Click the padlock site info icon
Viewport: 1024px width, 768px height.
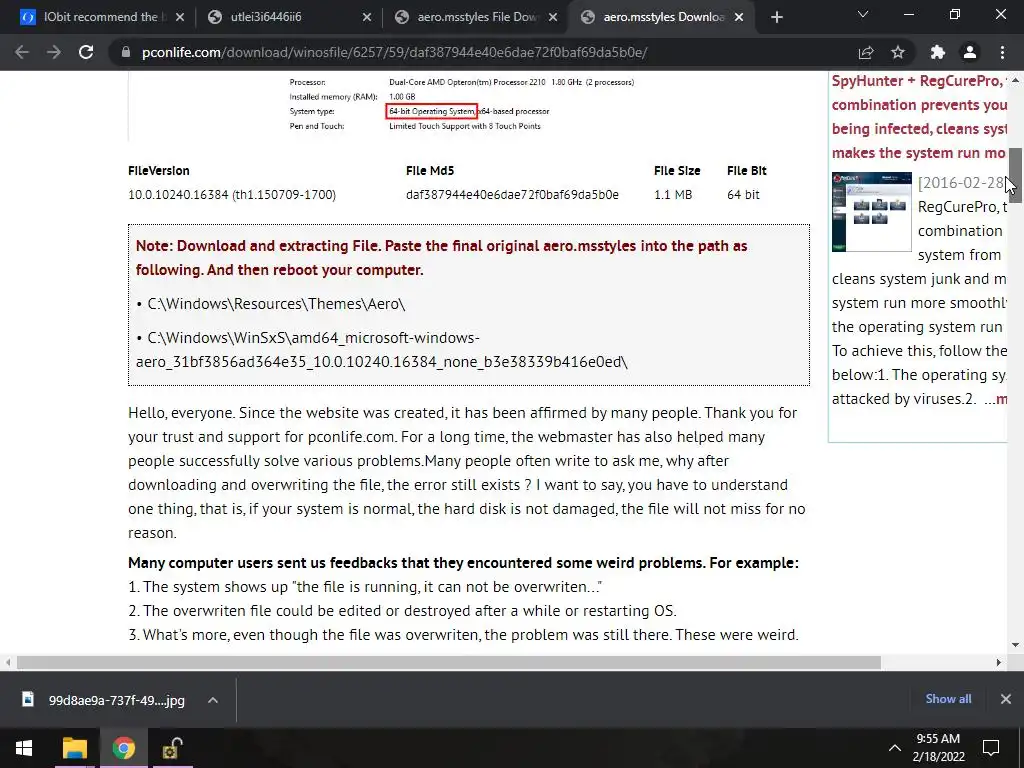click(125, 52)
